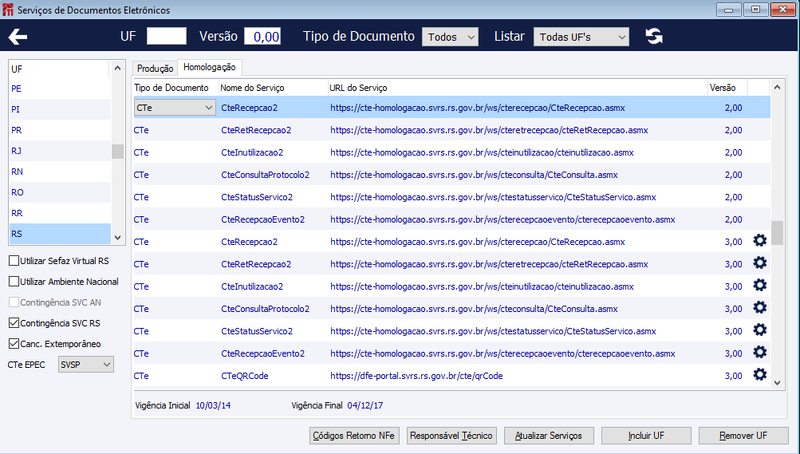Screen dimensions: 800x454
Task: Select RO in the UF list
Action: click(60, 192)
